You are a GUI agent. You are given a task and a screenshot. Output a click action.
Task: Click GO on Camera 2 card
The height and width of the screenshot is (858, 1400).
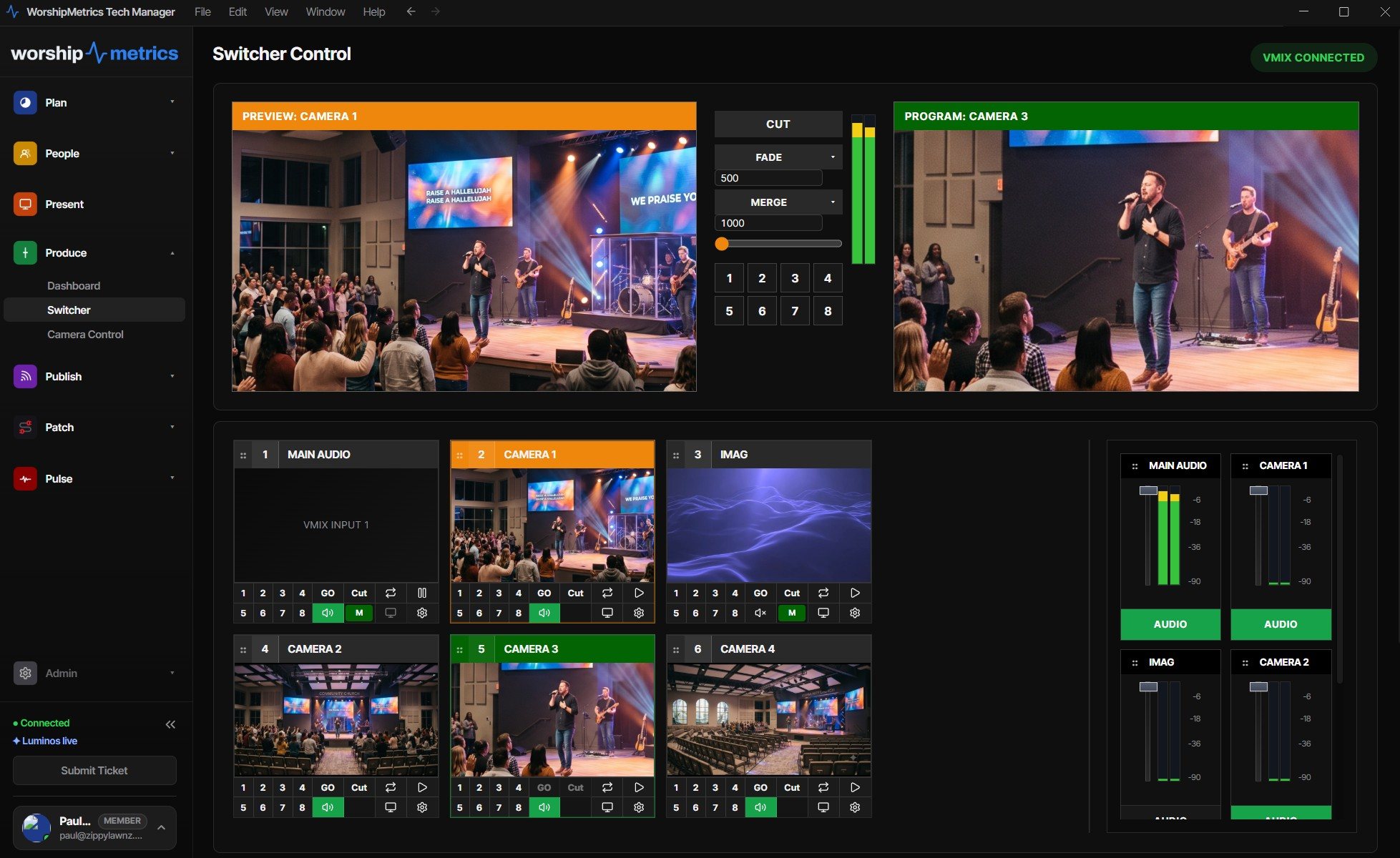328,787
